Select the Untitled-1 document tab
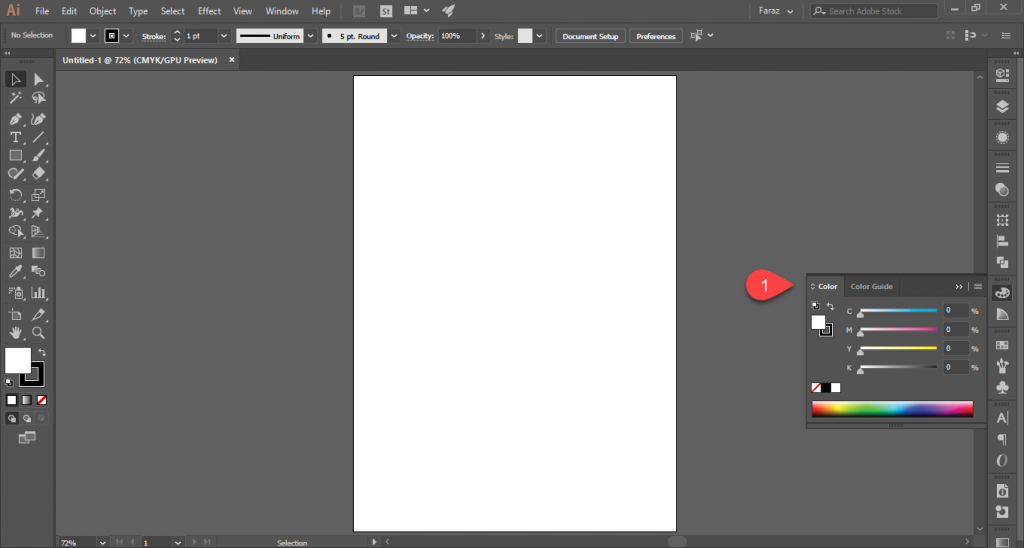The image size is (1024, 548). tap(140, 60)
